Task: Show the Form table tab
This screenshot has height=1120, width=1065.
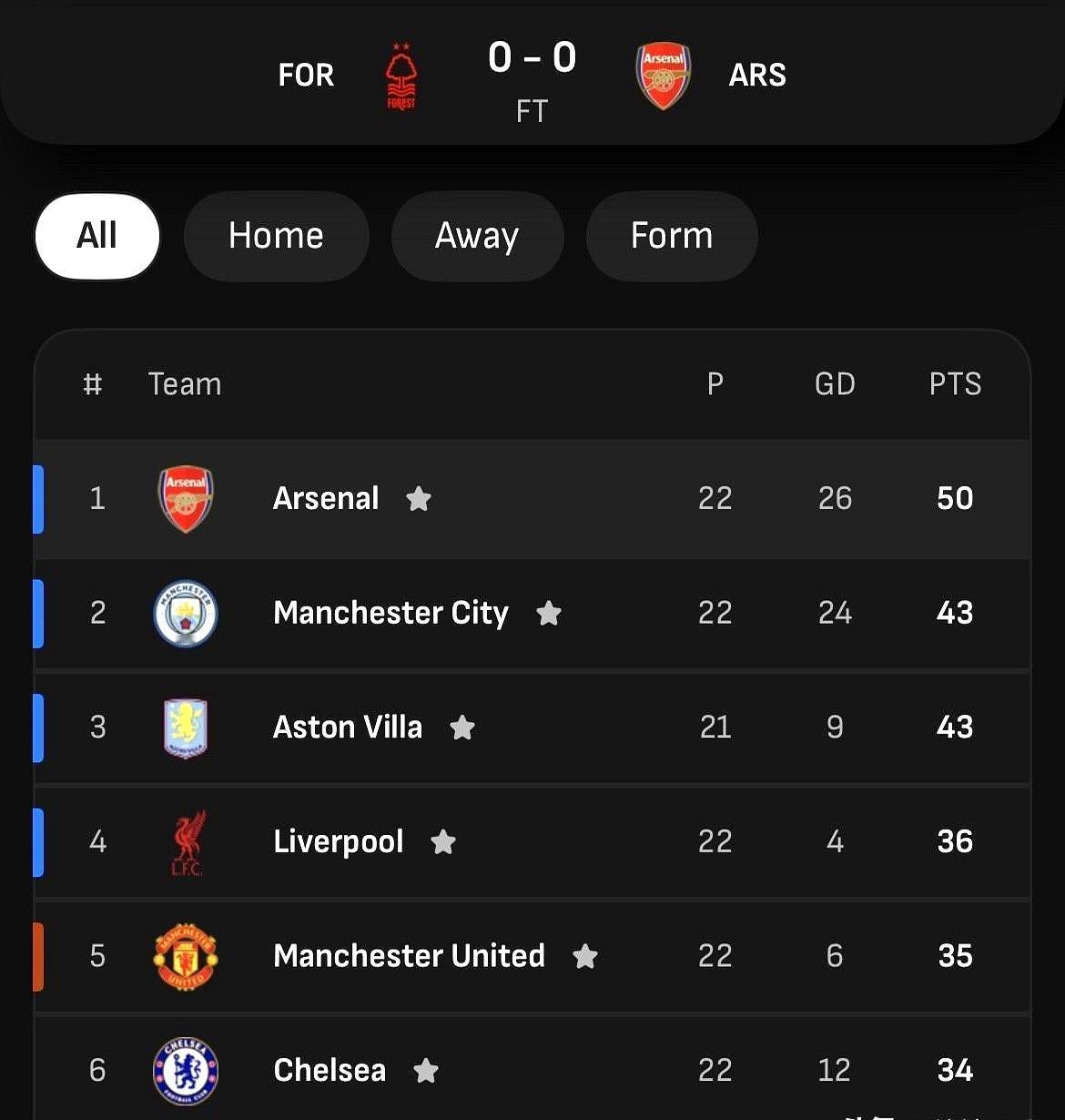Action: point(672,236)
